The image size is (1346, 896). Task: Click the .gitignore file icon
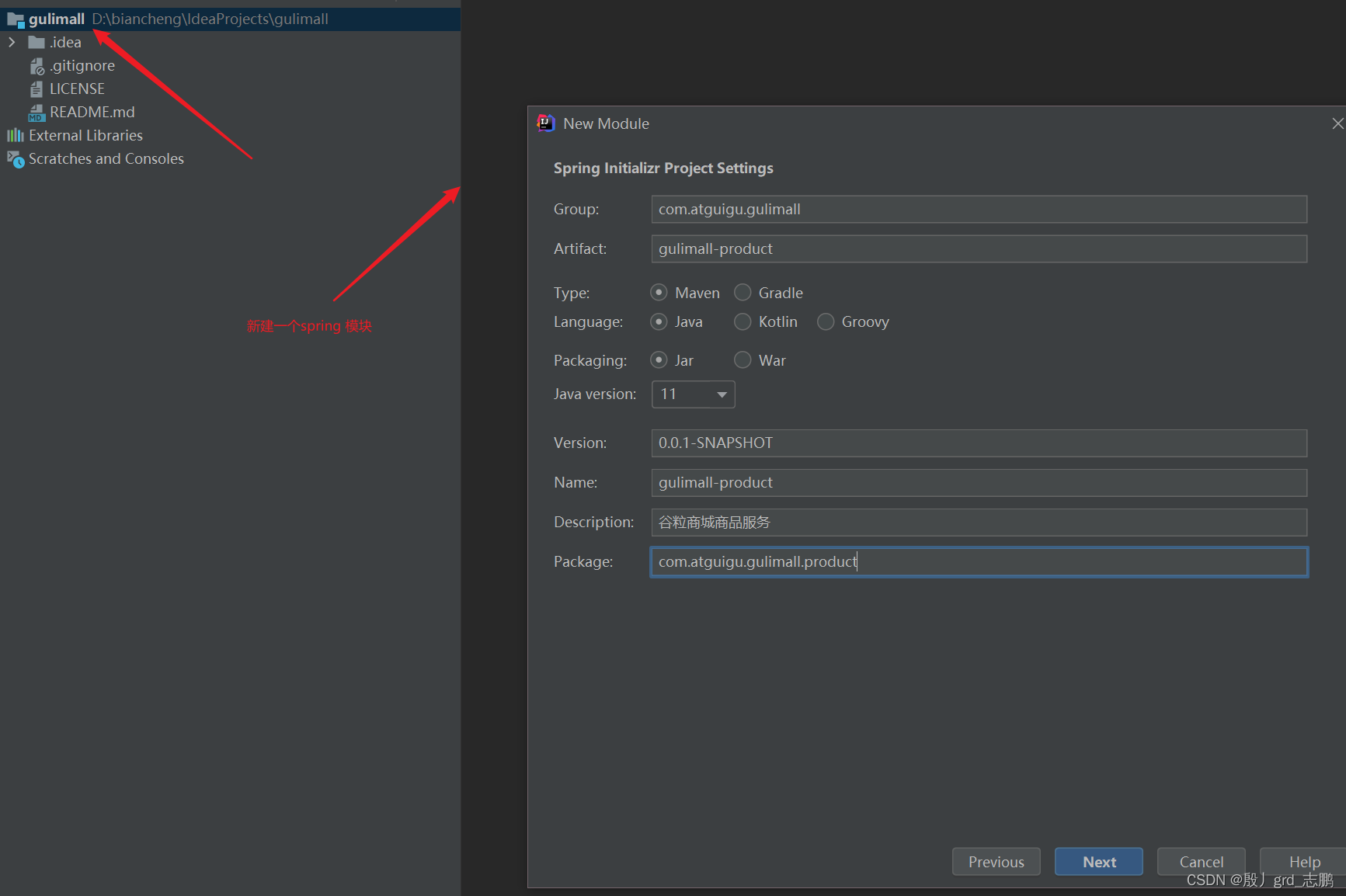tap(37, 66)
